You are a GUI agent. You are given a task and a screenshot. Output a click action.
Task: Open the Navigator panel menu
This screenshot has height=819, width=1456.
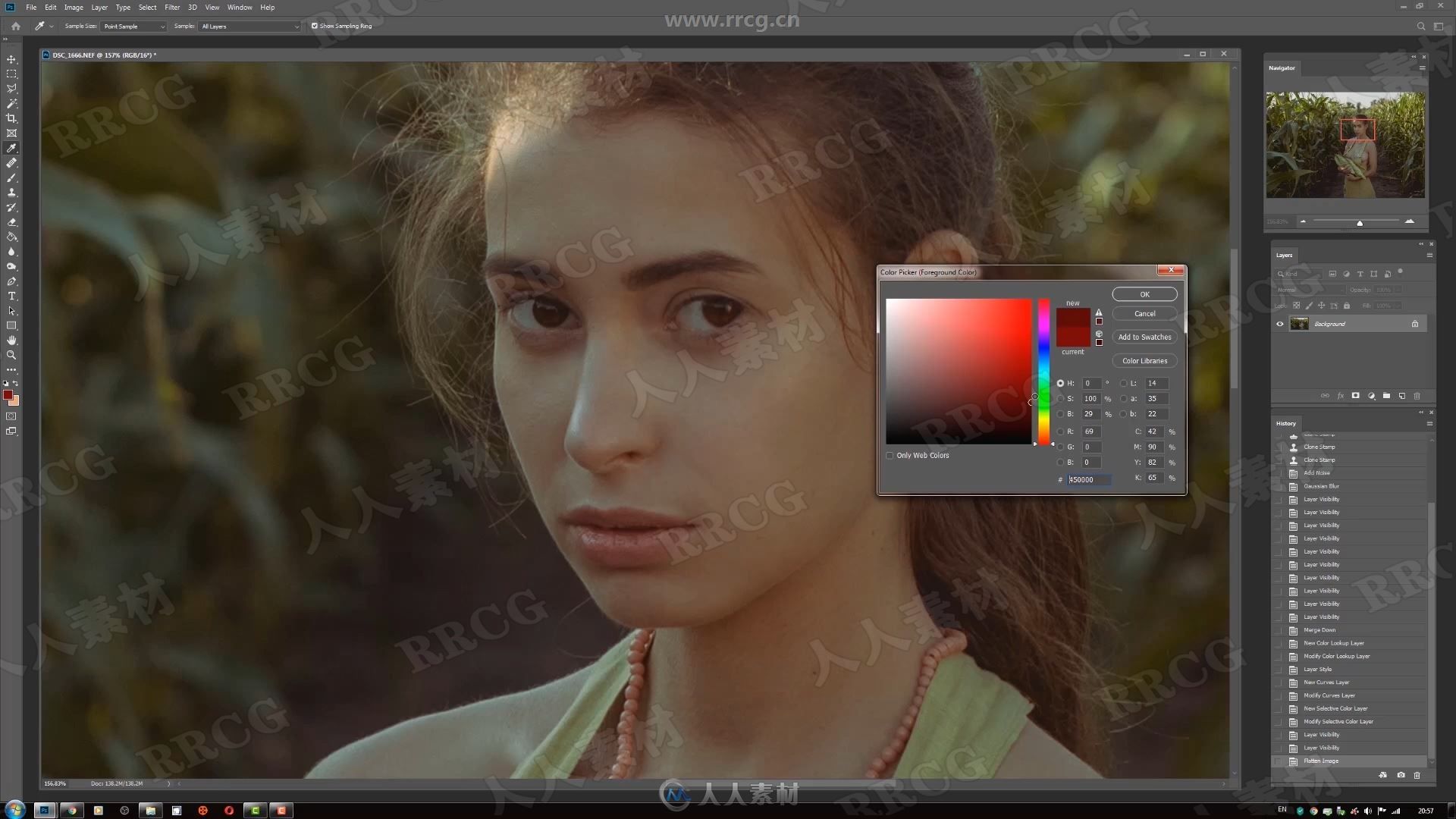[x=1422, y=68]
